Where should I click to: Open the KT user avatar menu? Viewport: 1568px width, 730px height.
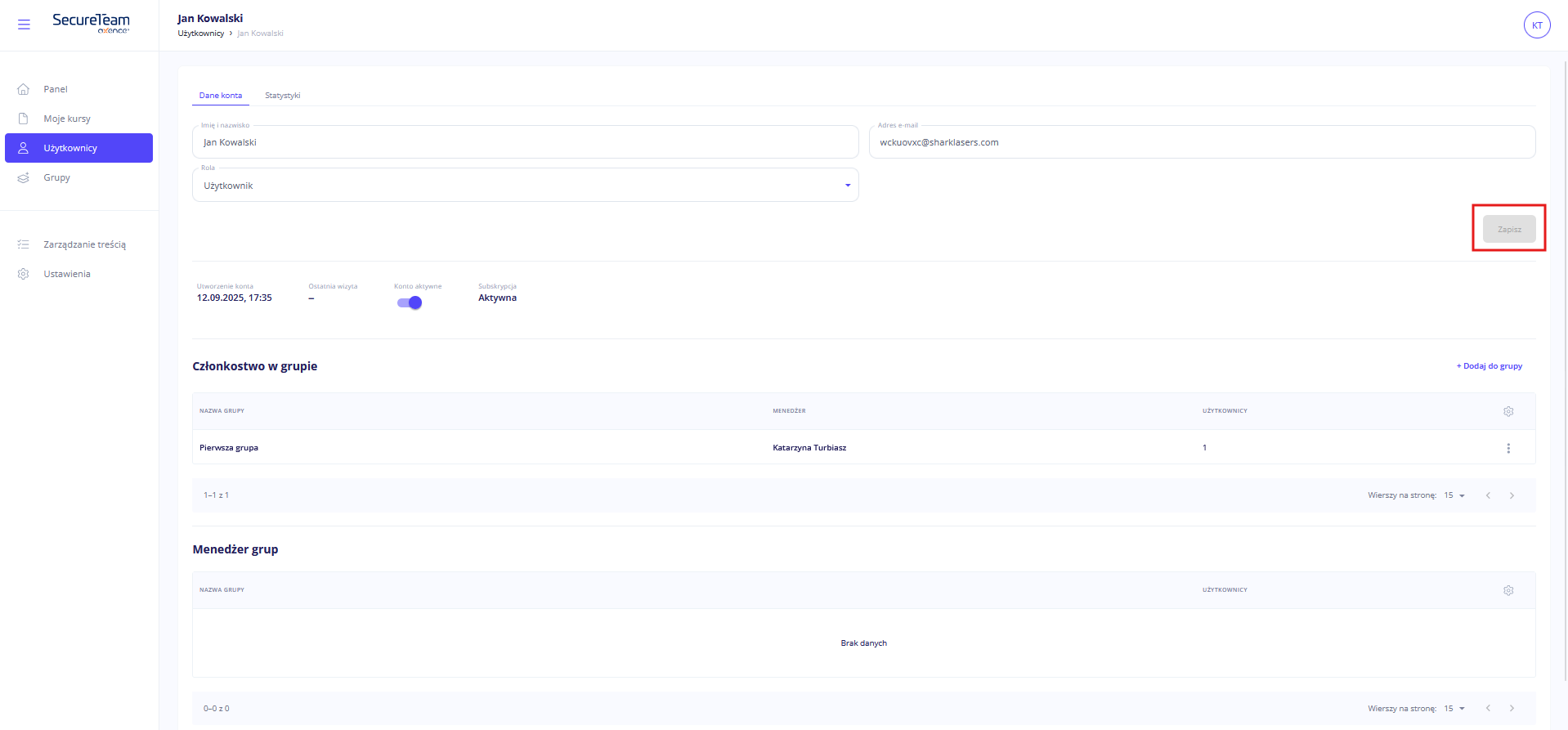[1536, 25]
